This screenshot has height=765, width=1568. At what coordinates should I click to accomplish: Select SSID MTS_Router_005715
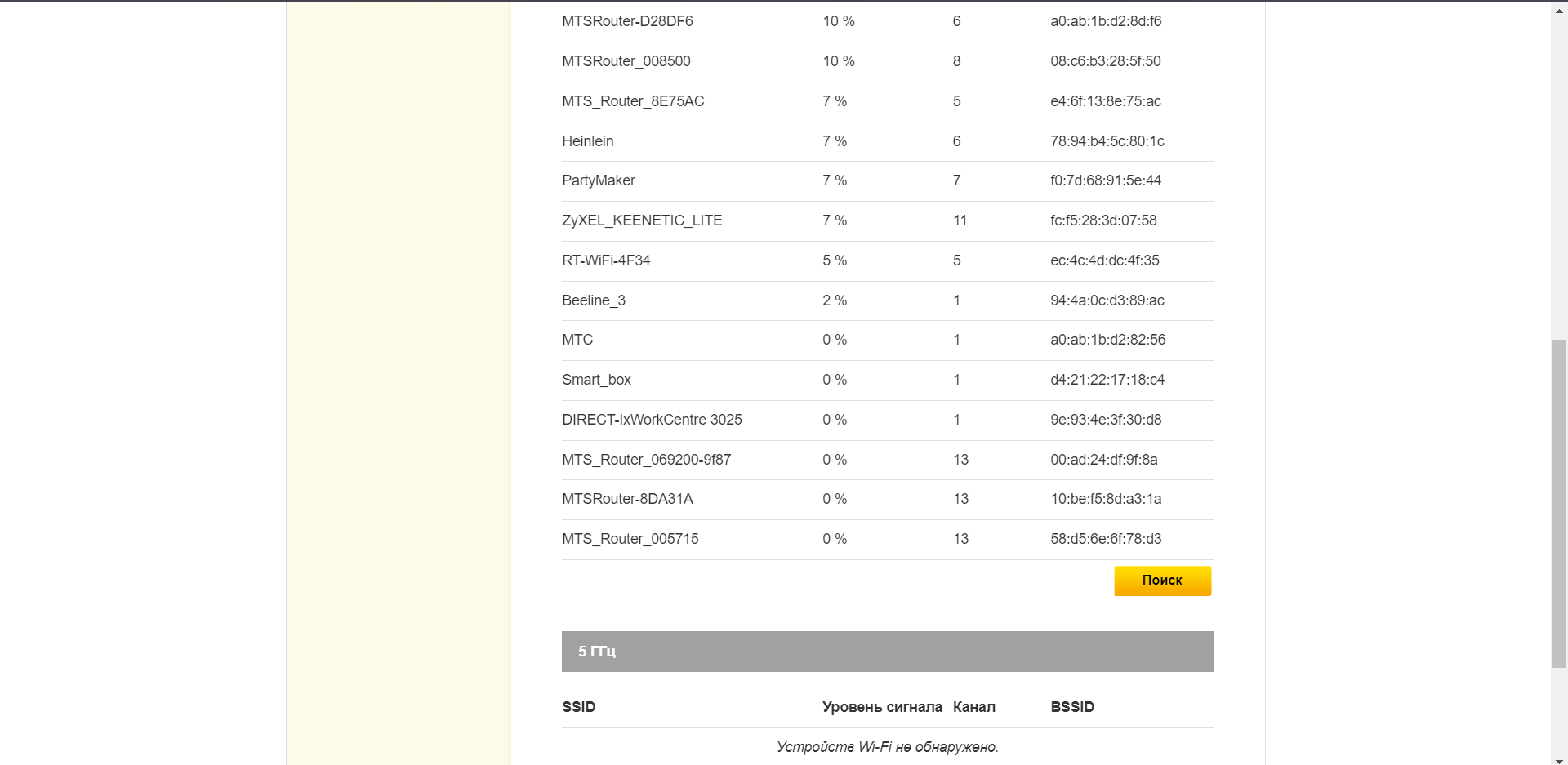click(x=630, y=539)
